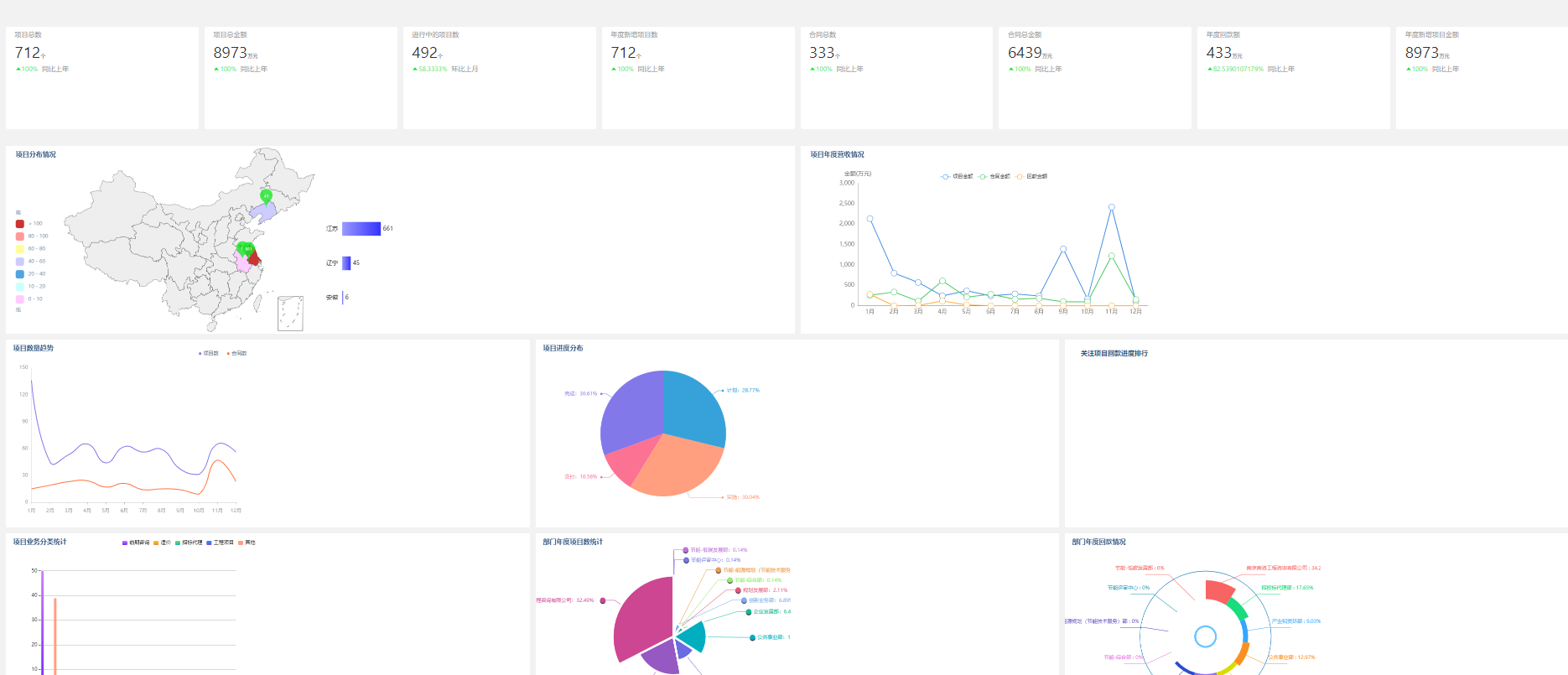Image resolution: width=1568 pixels, height=675 pixels.
Task: Click the 进行中的项目数 value 492
Action: (x=424, y=53)
